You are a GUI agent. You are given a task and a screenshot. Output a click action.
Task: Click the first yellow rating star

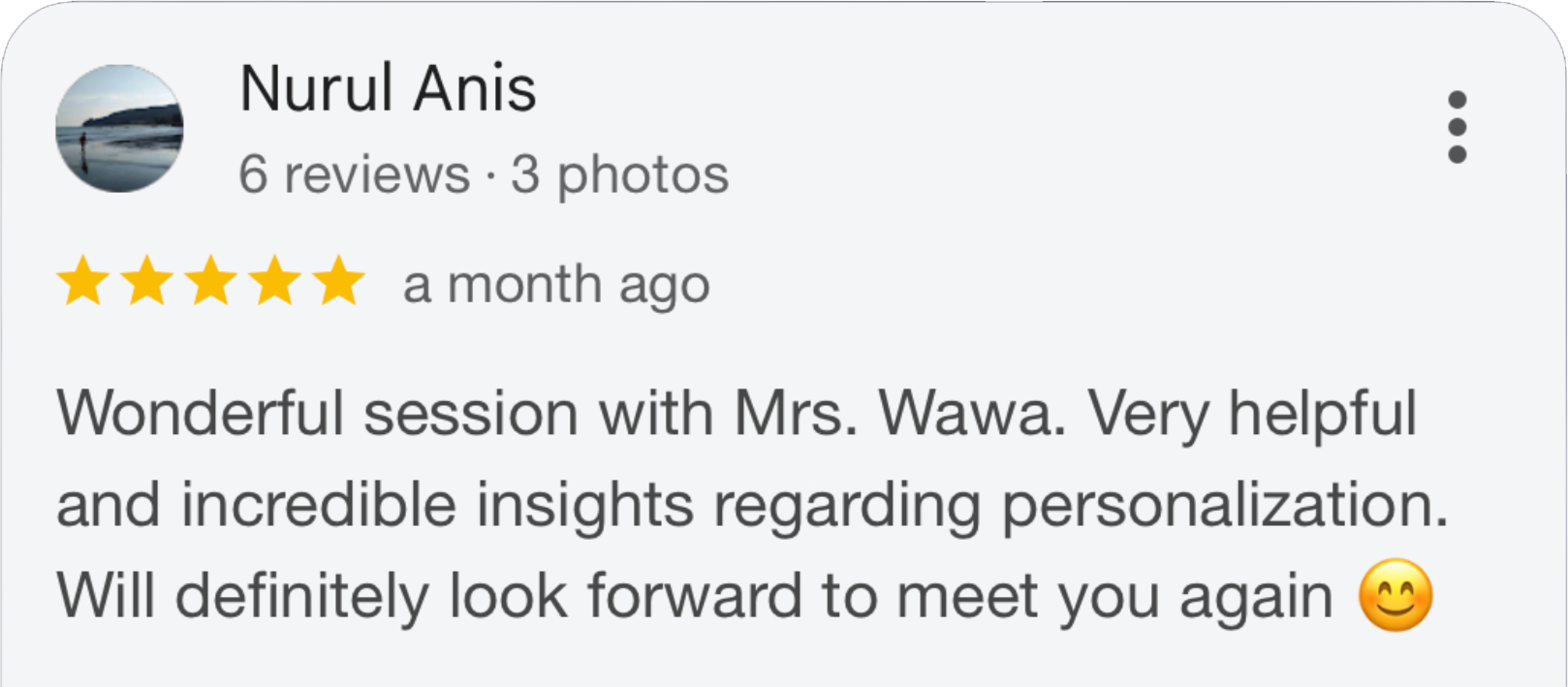pos(83,282)
